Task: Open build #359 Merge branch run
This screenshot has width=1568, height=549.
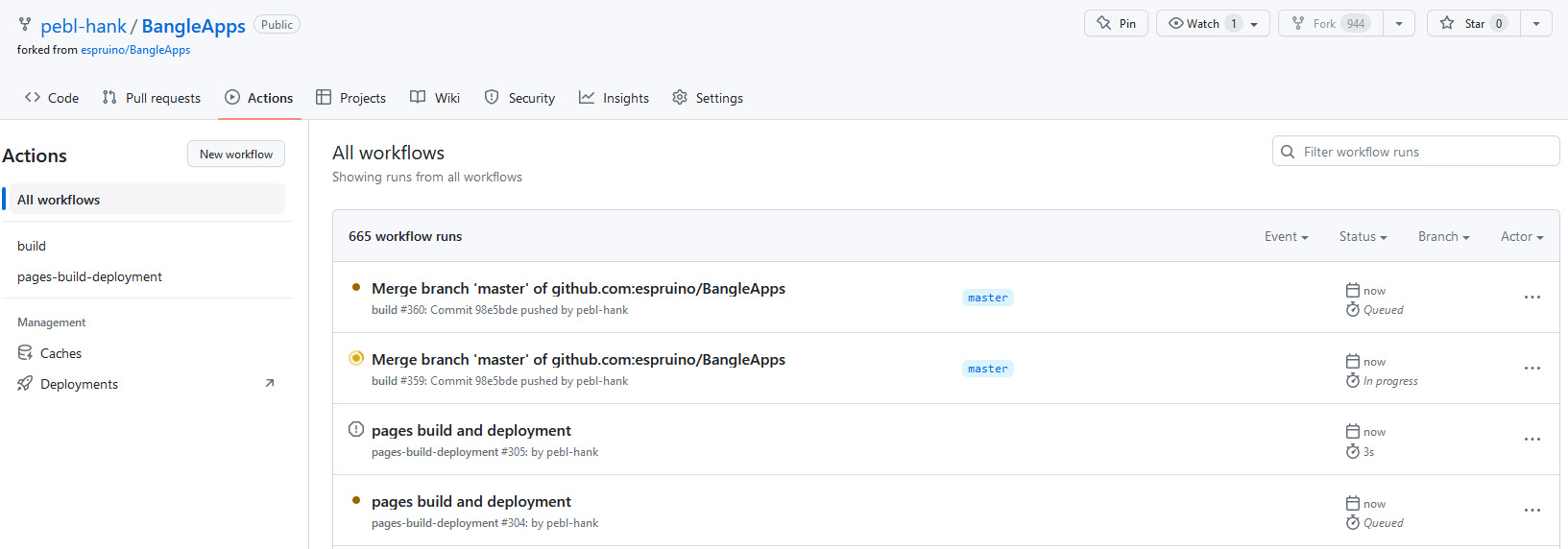Action: coord(578,359)
